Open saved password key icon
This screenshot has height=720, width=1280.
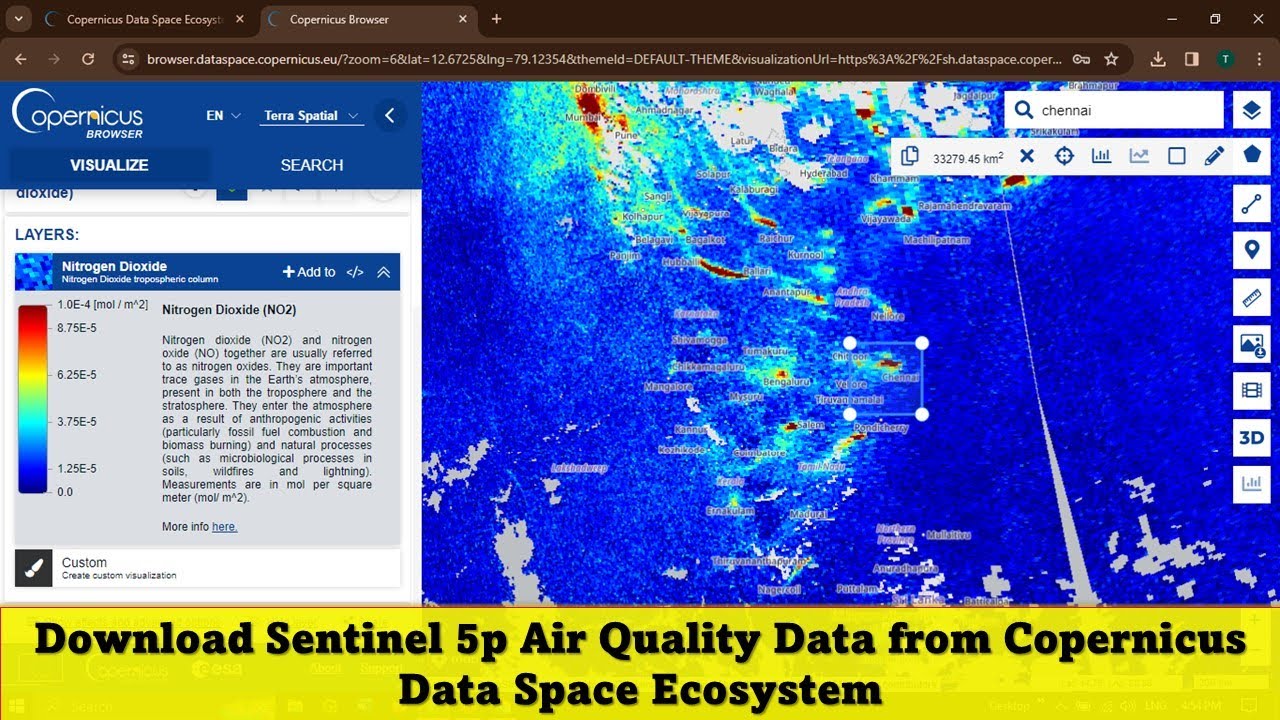click(x=1081, y=59)
